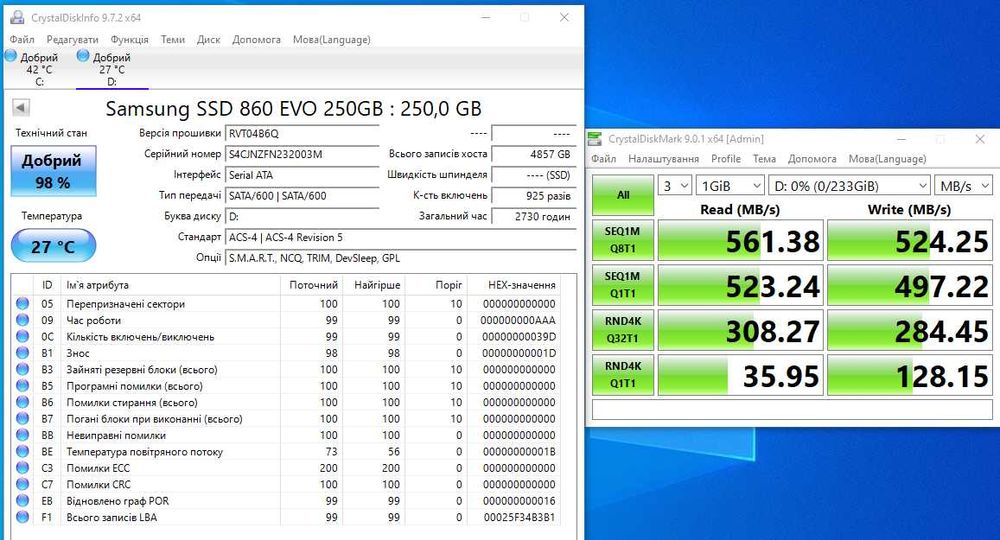Open Функція menu in CrystalDiskInfo

tap(129, 40)
